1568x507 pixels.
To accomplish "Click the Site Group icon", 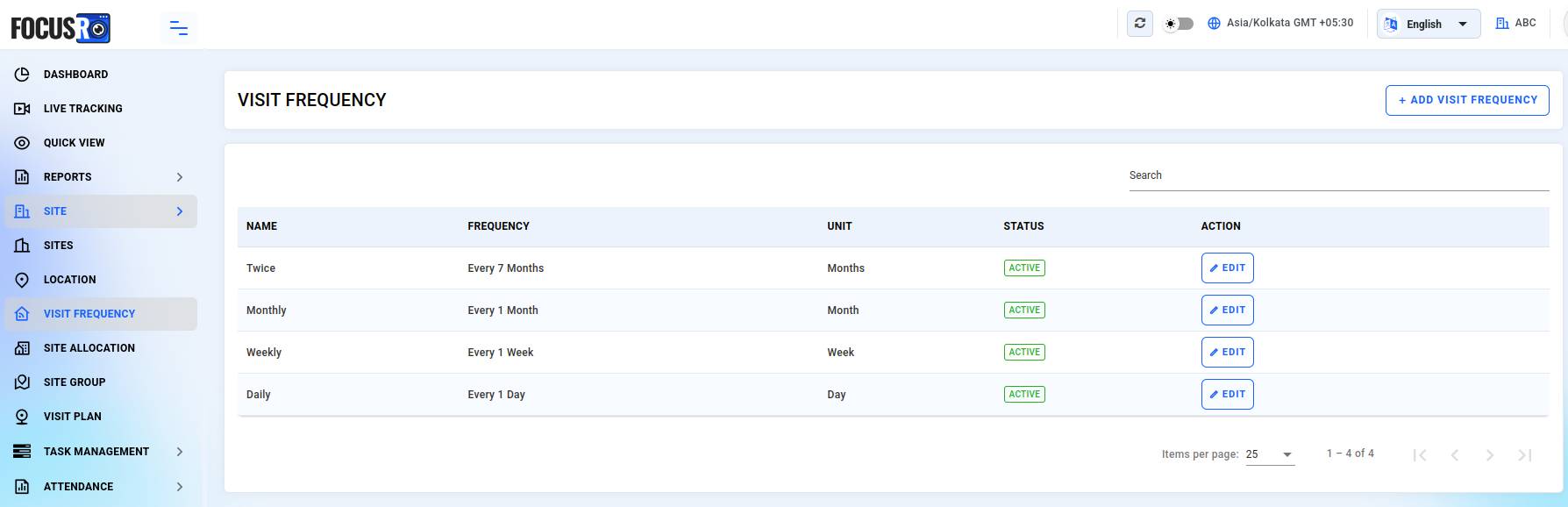I will click(x=23, y=382).
